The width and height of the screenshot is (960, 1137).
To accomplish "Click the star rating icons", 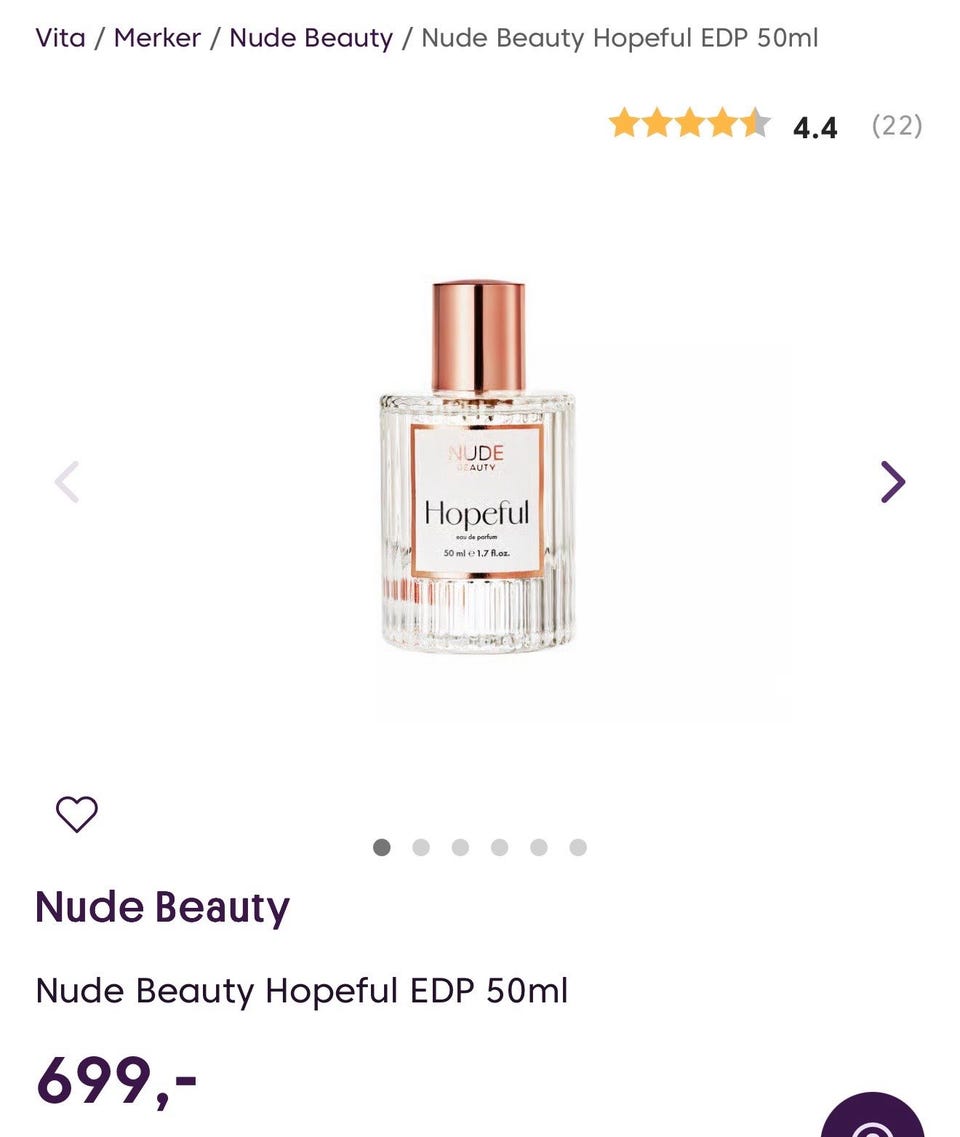I will [689, 123].
